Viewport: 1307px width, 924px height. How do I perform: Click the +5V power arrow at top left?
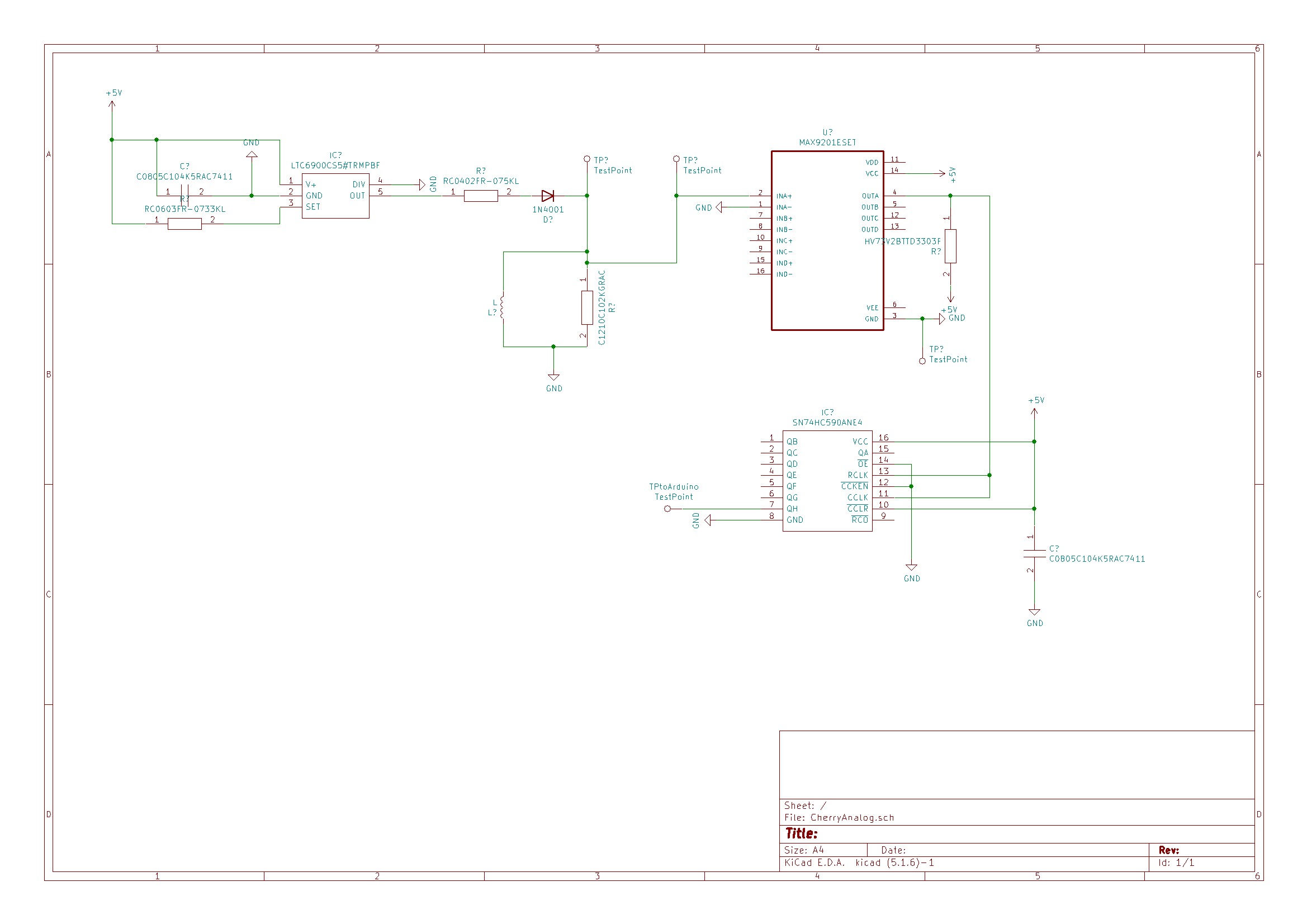tap(112, 104)
